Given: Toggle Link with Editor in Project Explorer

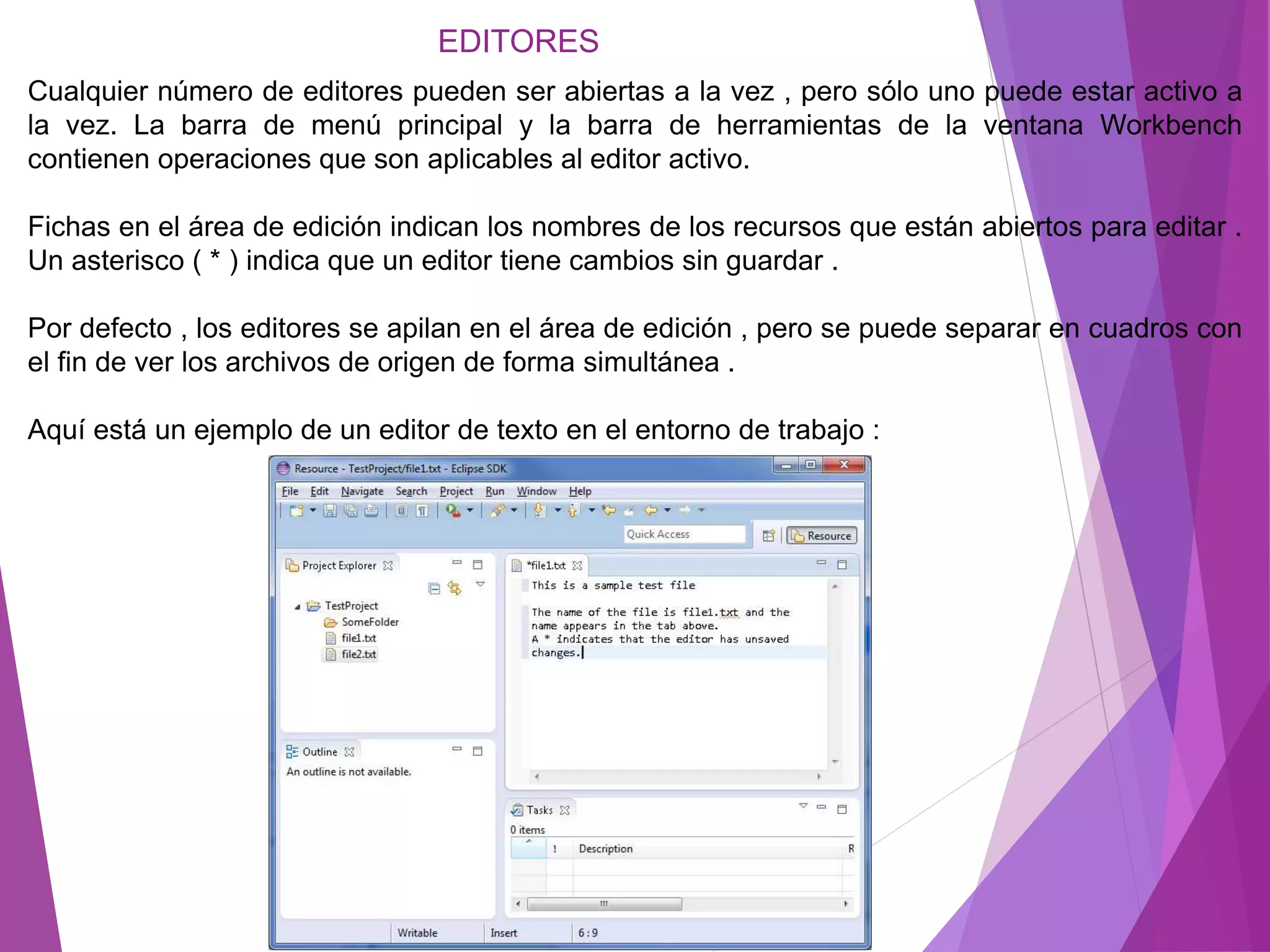Looking at the screenshot, I should 455,588.
